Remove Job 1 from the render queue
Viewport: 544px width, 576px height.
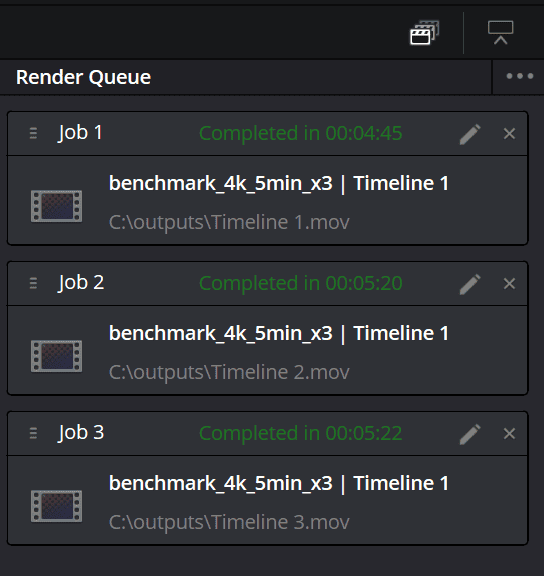click(x=509, y=134)
